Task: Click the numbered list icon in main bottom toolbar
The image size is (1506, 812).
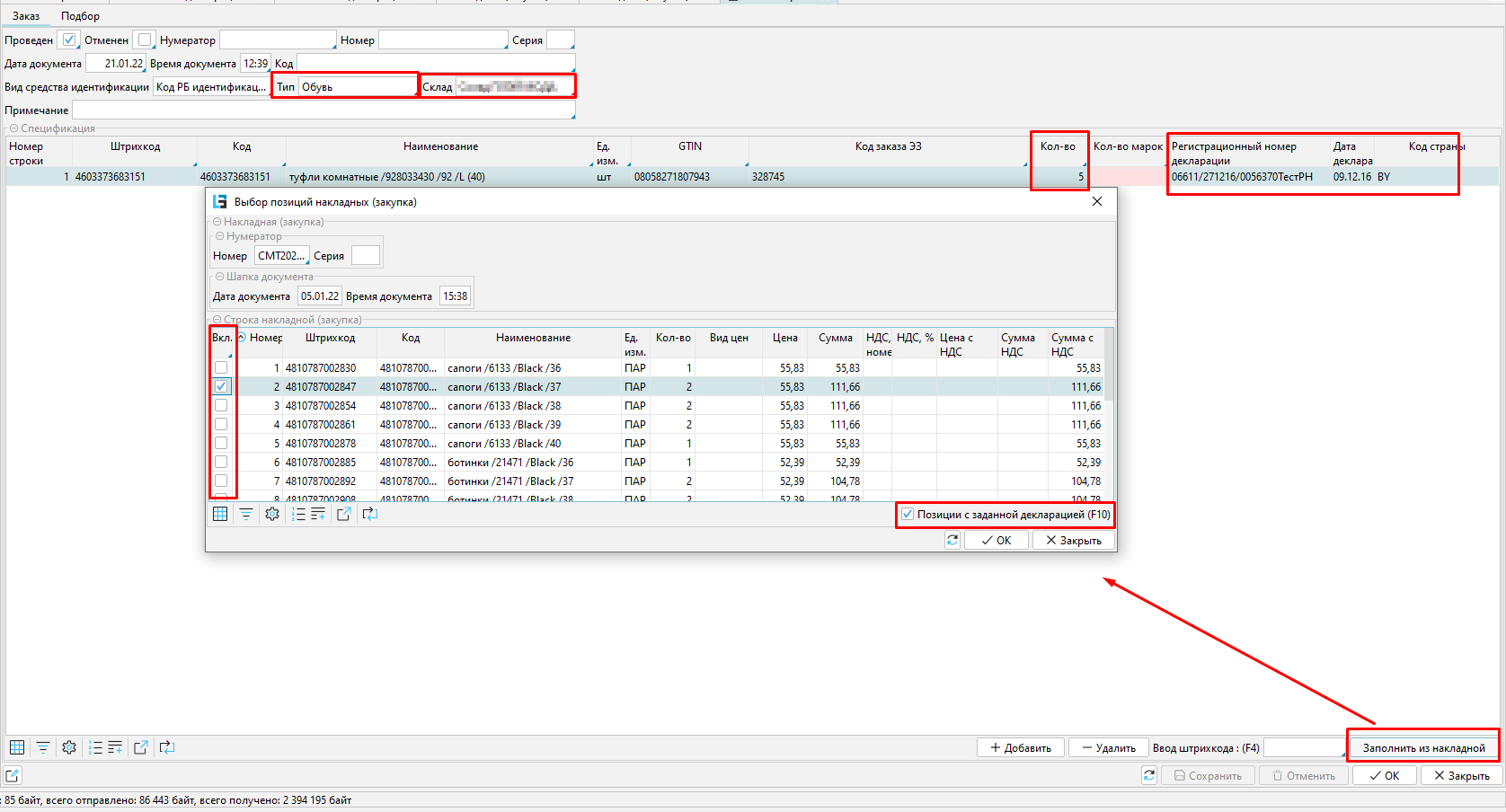Action: point(95,747)
